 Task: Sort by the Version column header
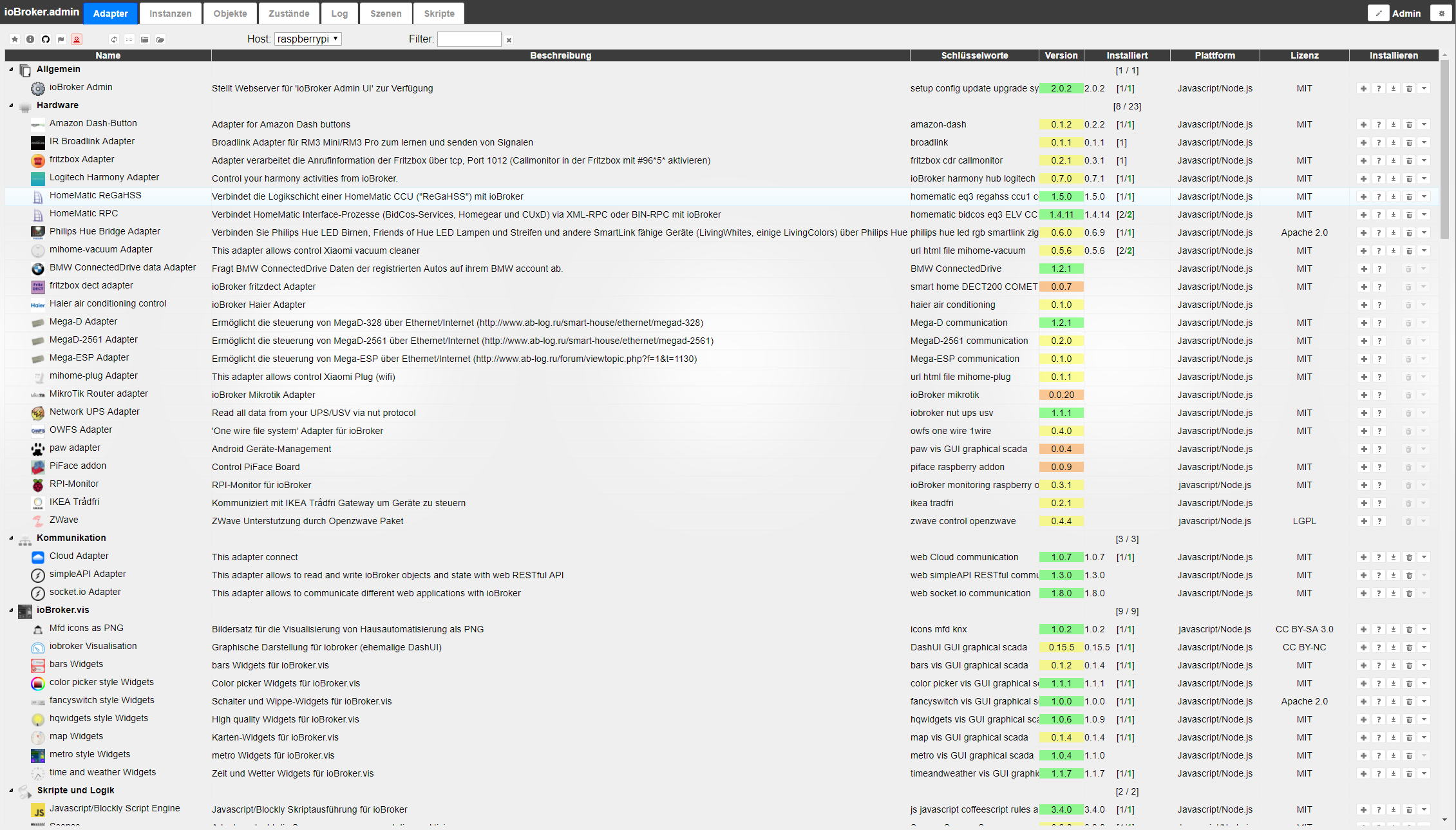[1061, 55]
